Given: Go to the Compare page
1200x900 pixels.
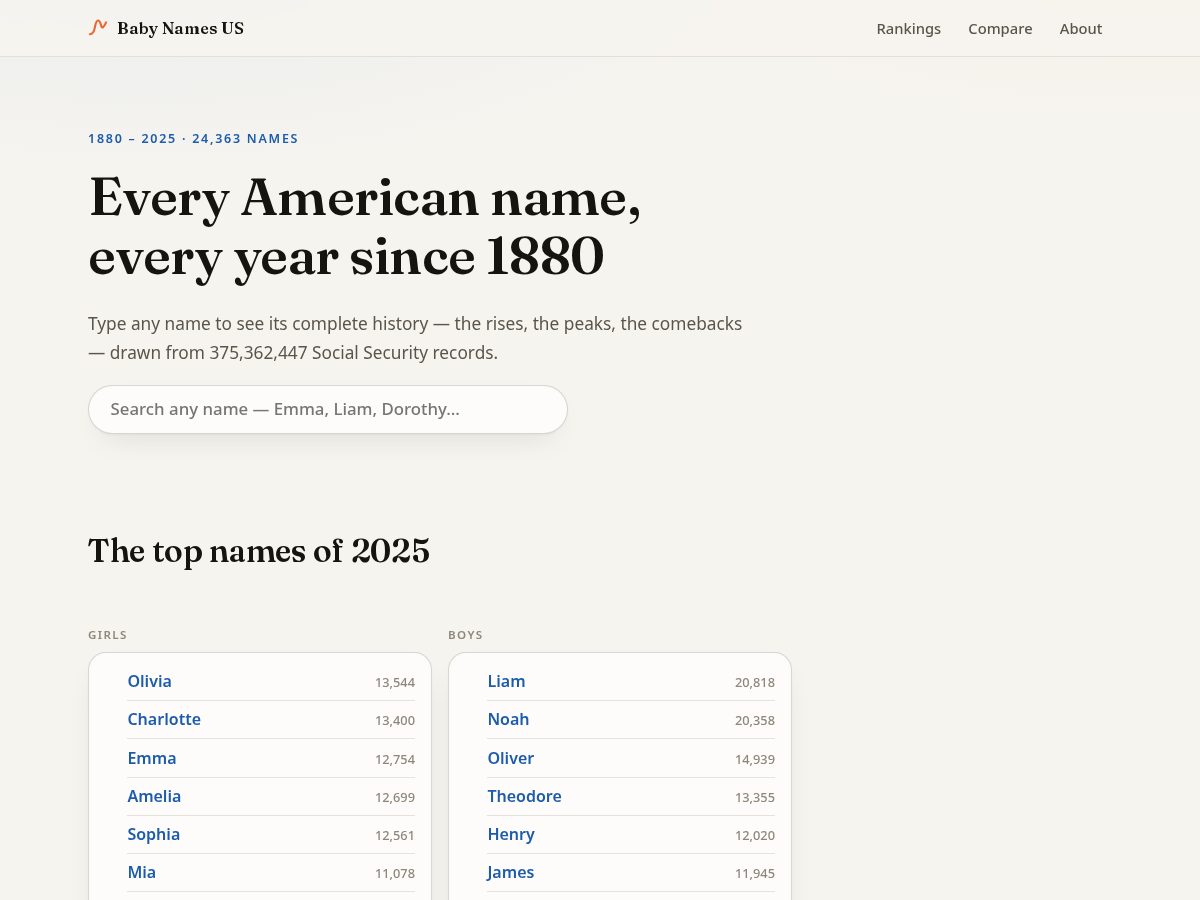Looking at the screenshot, I should pyautogui.click(x=1000, y=29).
